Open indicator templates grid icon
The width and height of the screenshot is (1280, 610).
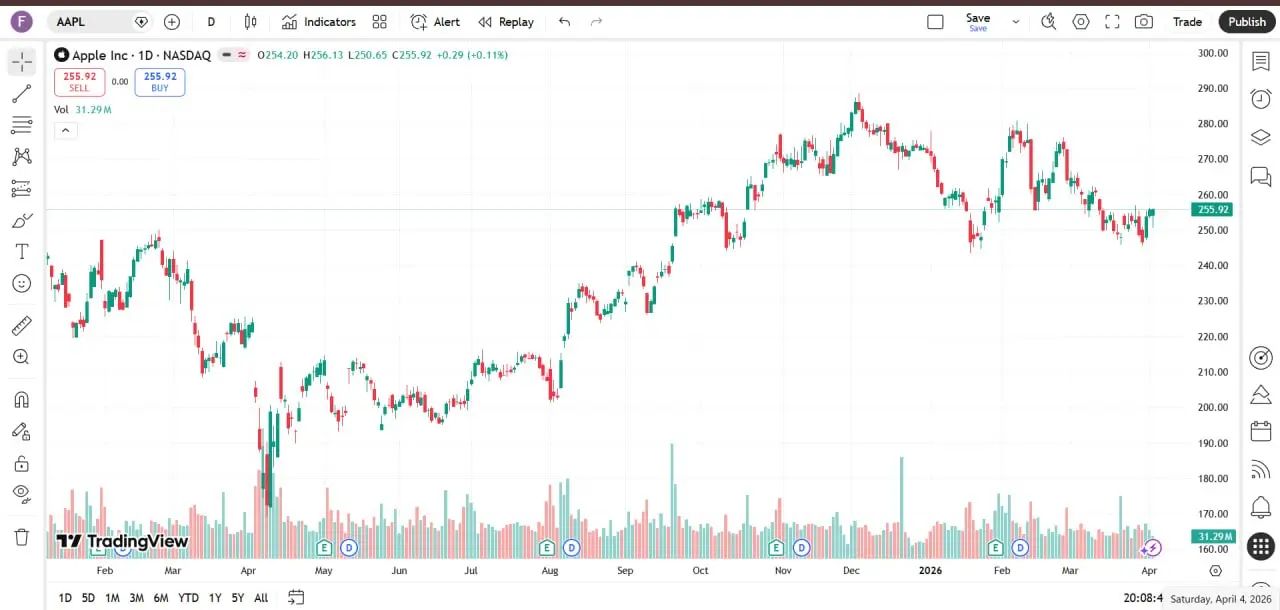(x=379, y=21)
